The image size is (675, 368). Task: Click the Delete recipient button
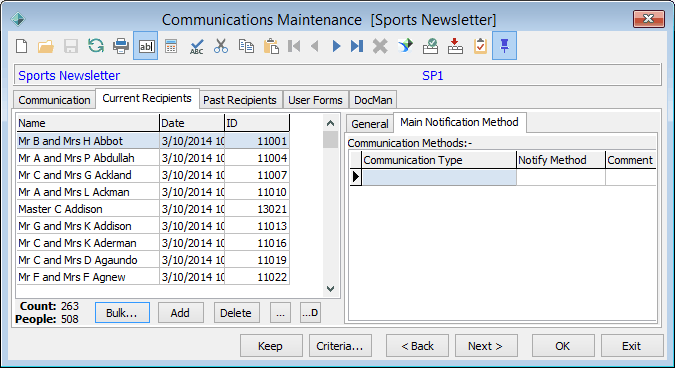(x=236, y=313)
